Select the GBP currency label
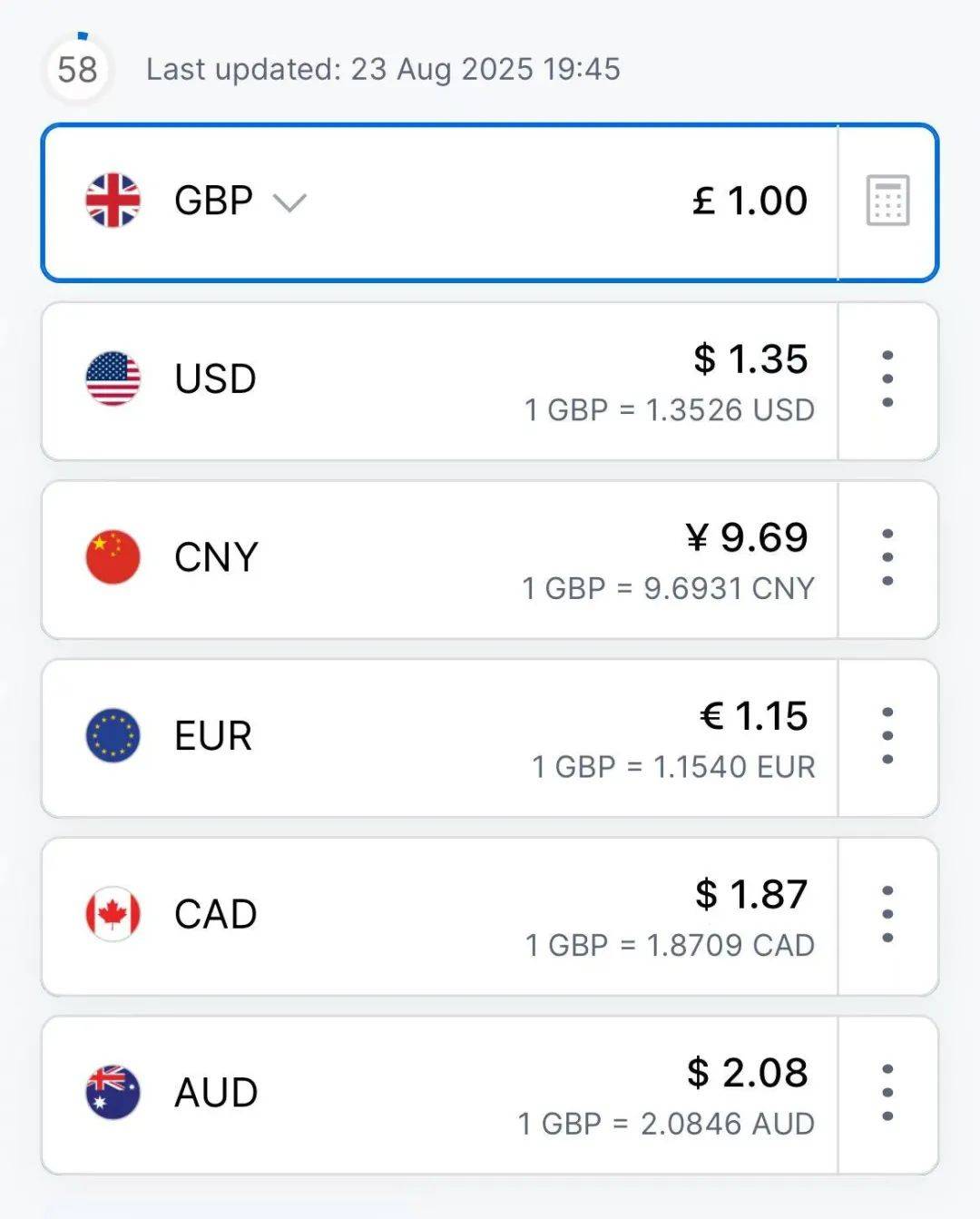 coord(213,201)
